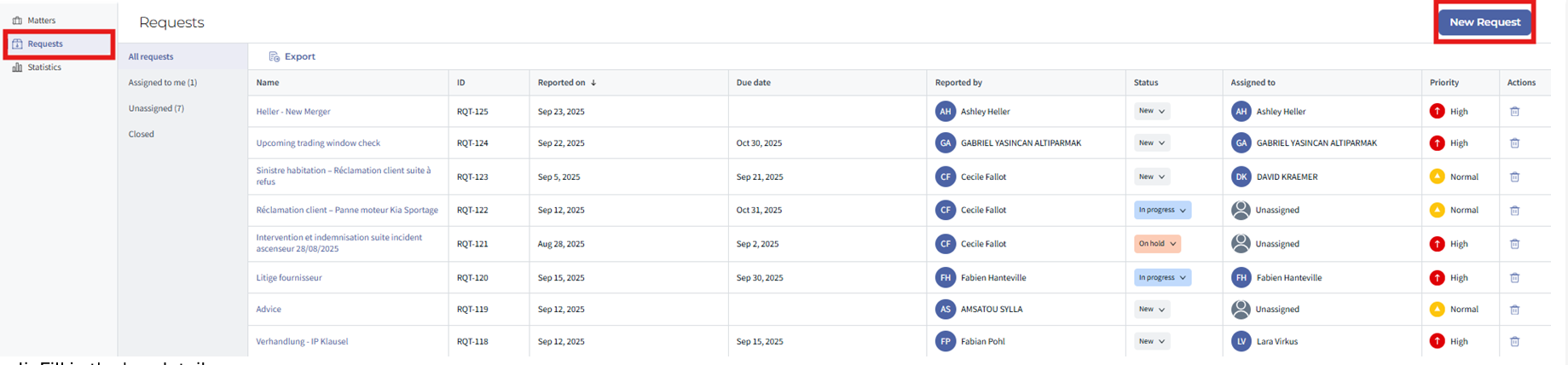Image resolution: width=1568 pixels, height=365 pixels.
Task: Click the Export file icon
Action: click(x=275, y=57)
